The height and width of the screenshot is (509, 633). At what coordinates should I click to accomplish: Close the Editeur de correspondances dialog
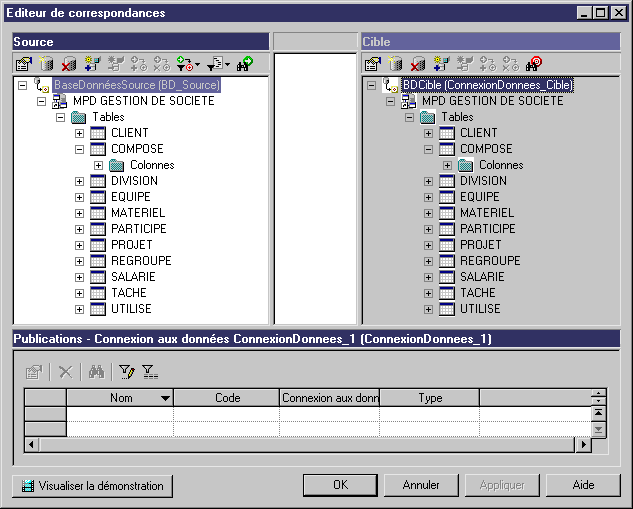[x=618, y=13]
